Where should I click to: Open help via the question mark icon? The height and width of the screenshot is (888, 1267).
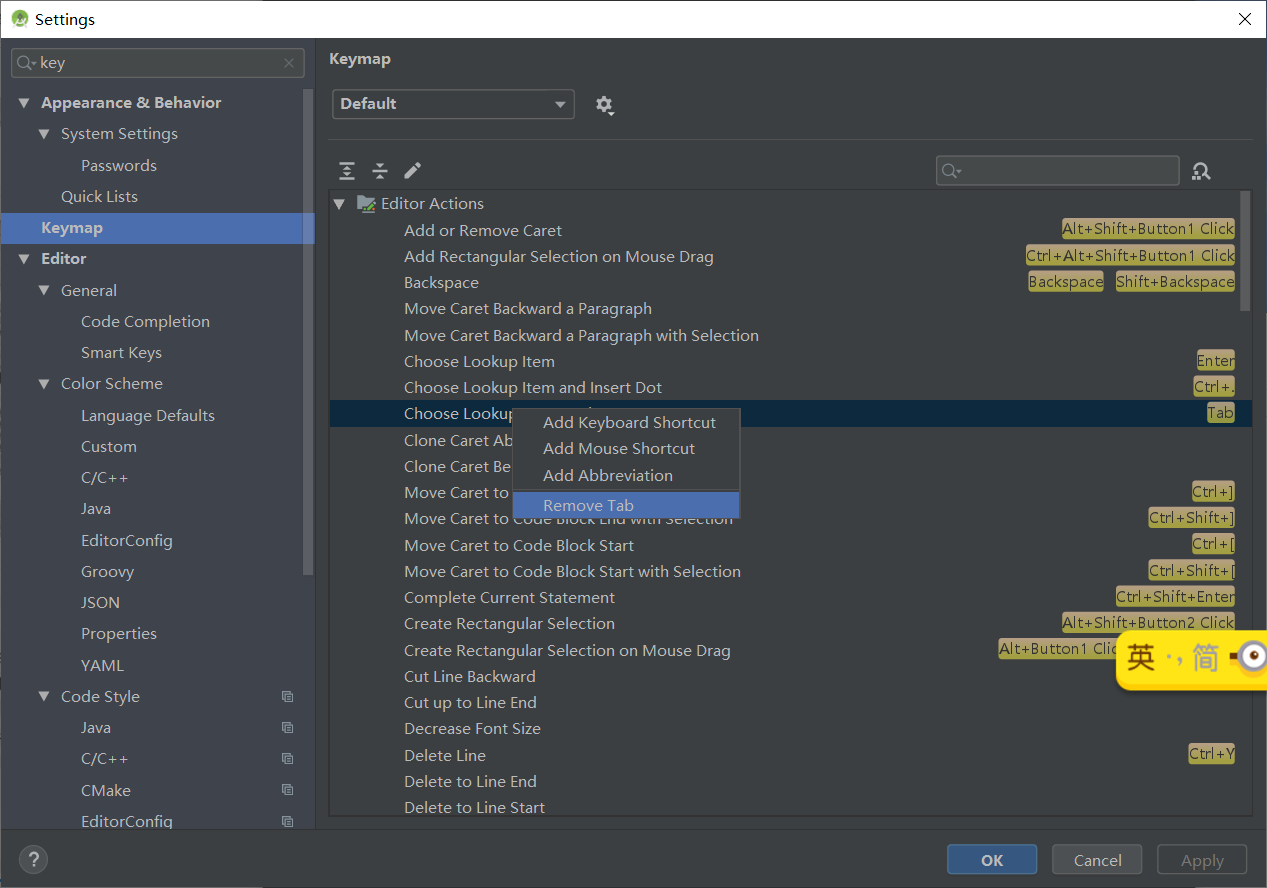coord(33,859)
